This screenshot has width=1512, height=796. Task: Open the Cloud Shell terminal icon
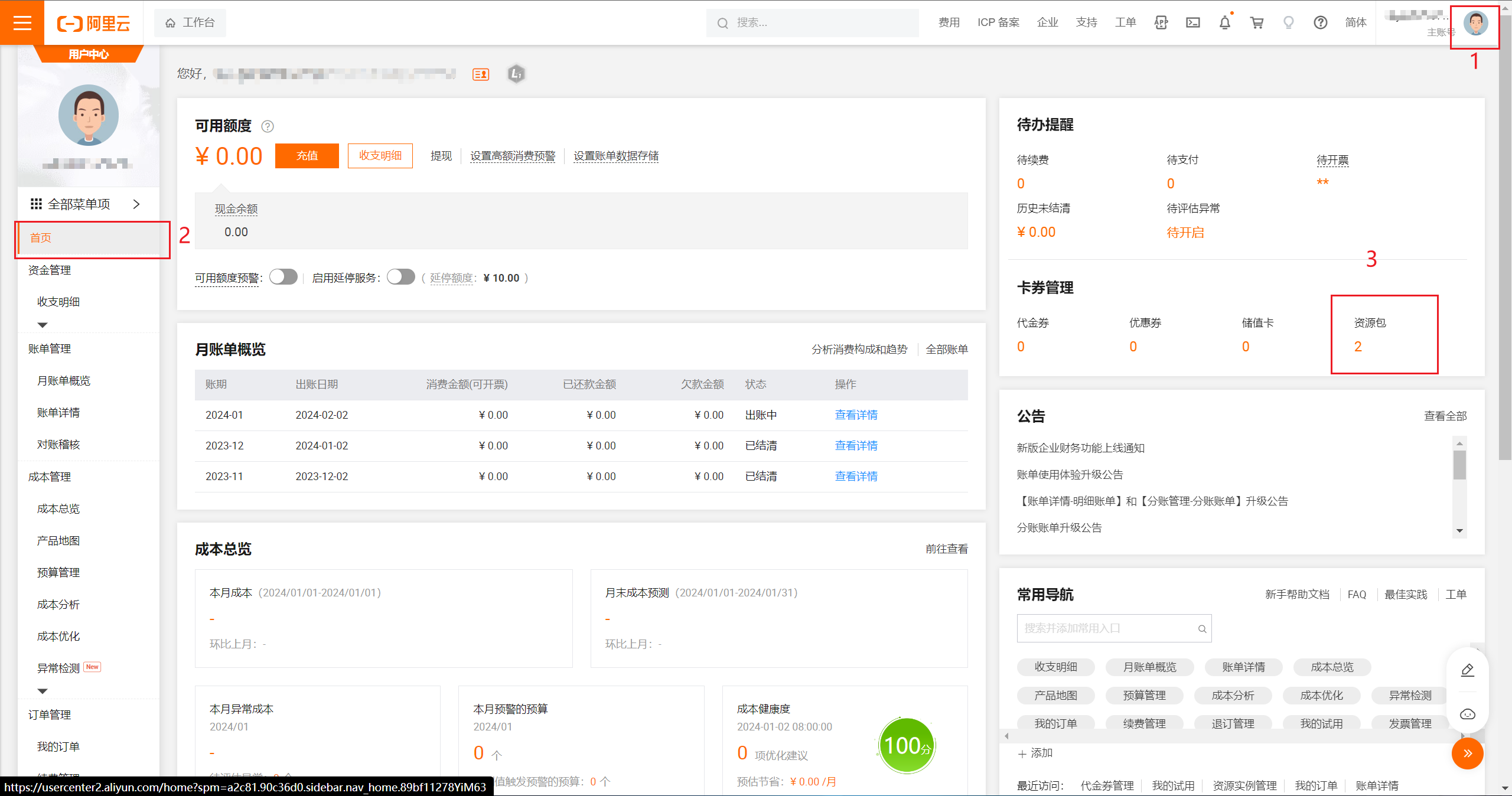click(x=1192, y=22)
